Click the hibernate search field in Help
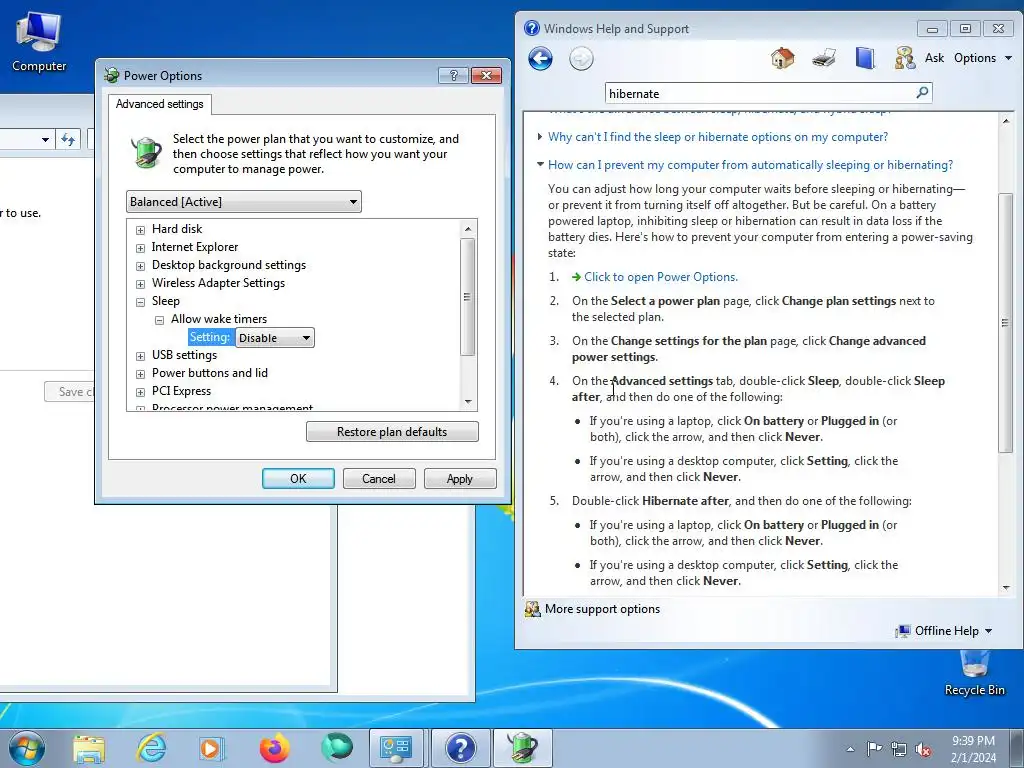The image size is (1024, 768). pos(760,93)
